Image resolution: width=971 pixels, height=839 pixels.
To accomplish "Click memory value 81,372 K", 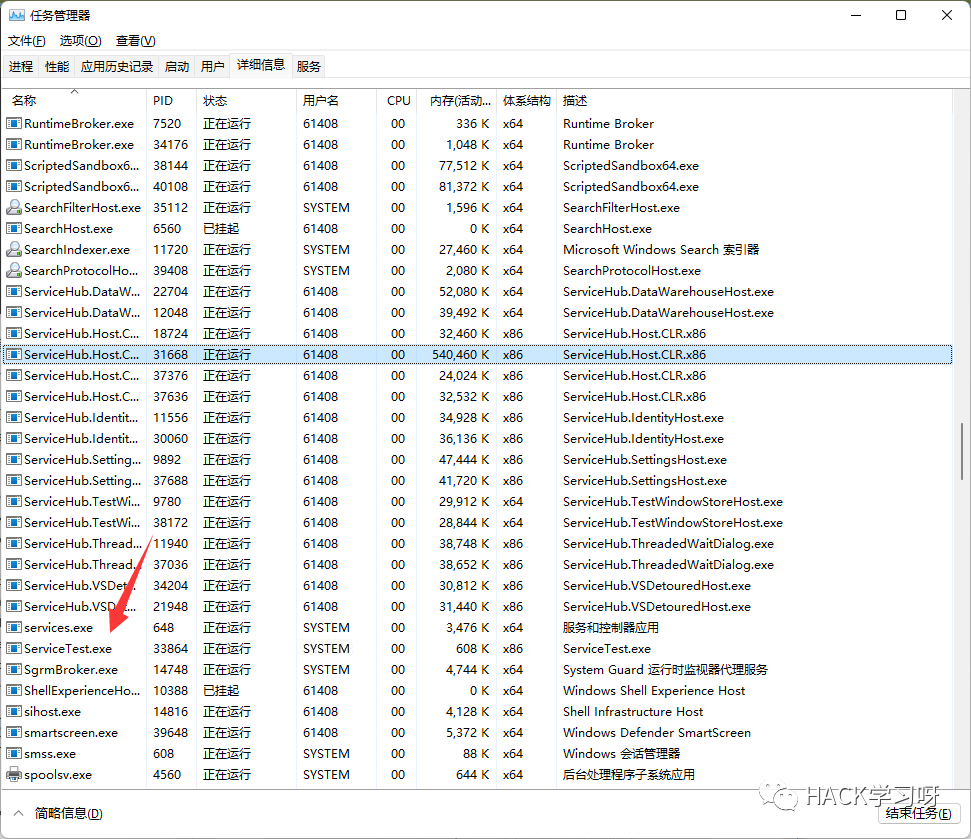I will click(x=464, y=186).
